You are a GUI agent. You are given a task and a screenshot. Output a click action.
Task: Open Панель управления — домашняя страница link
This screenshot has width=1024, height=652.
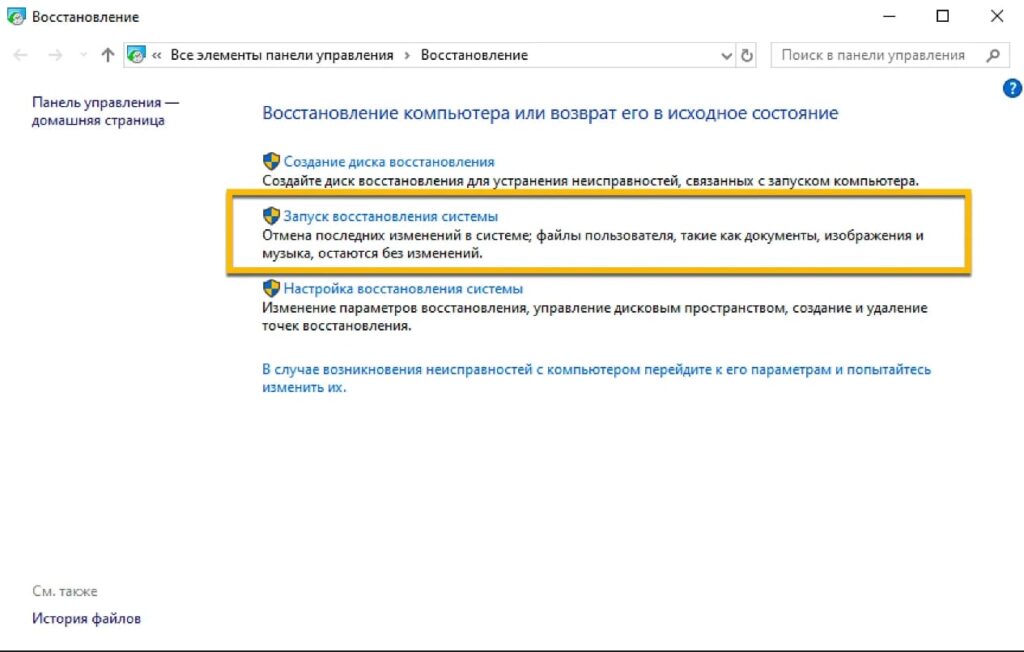(105, 111)
